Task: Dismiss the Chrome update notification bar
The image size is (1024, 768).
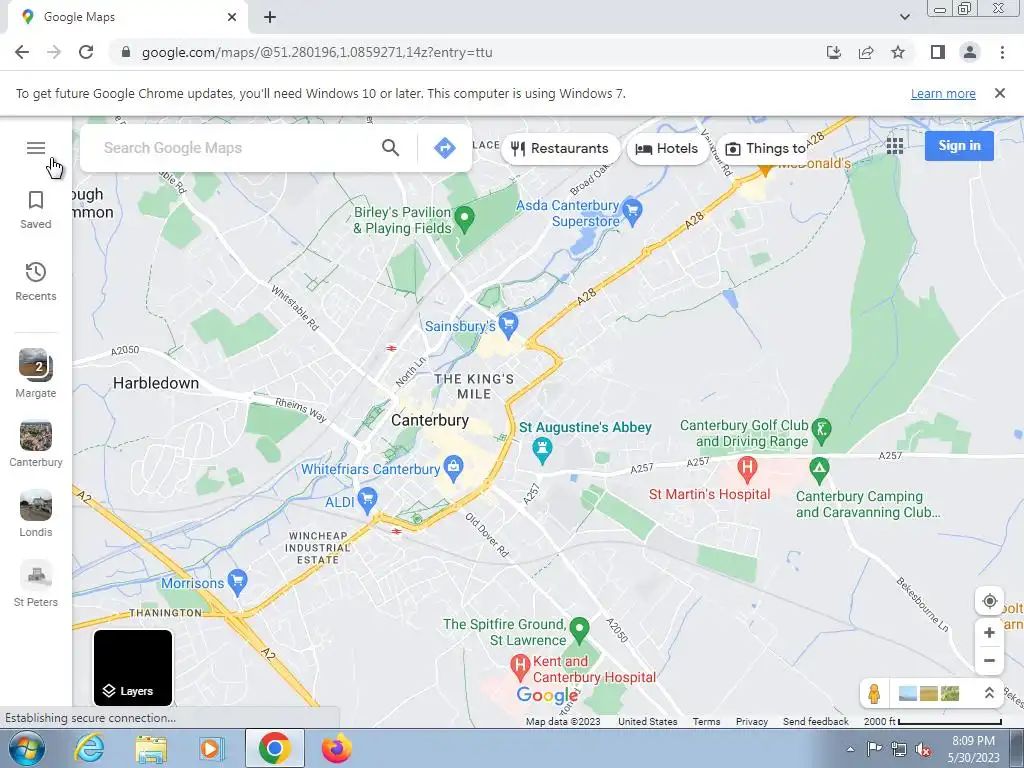Action: coord(1000,93)
